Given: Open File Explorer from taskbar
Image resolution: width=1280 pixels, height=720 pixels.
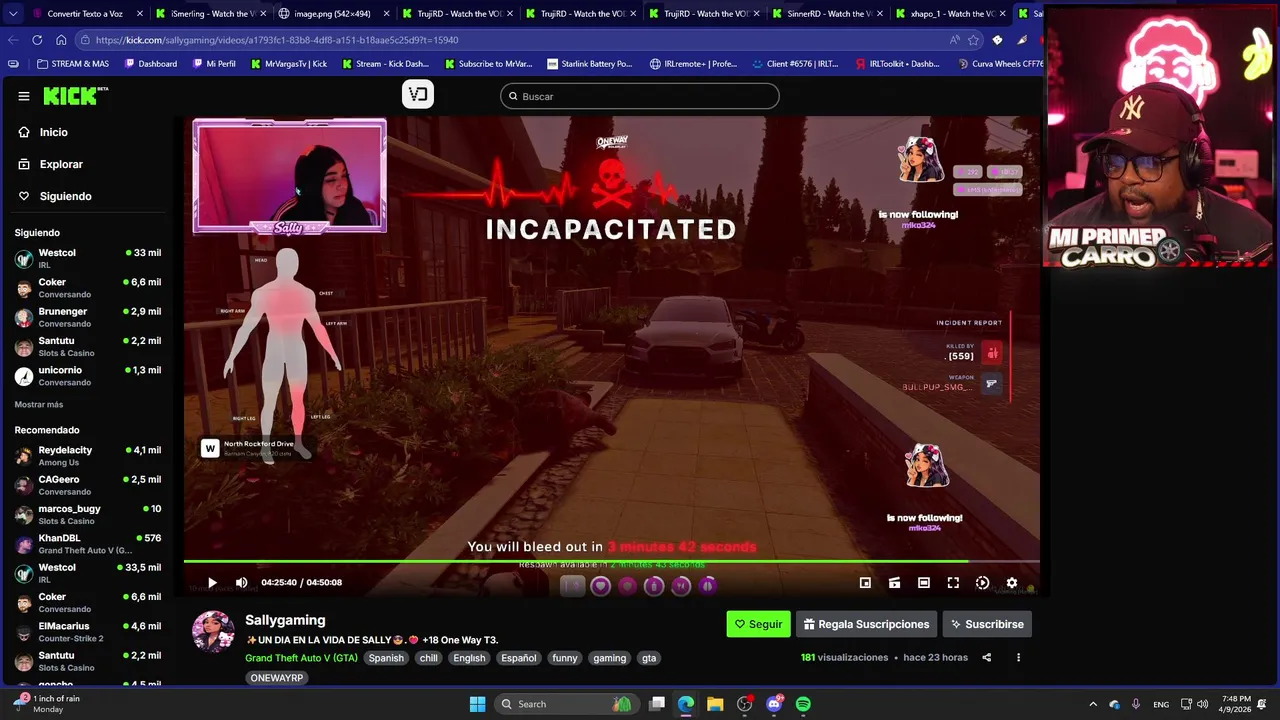Looking at the screenshot, I should tap(715, 704).
